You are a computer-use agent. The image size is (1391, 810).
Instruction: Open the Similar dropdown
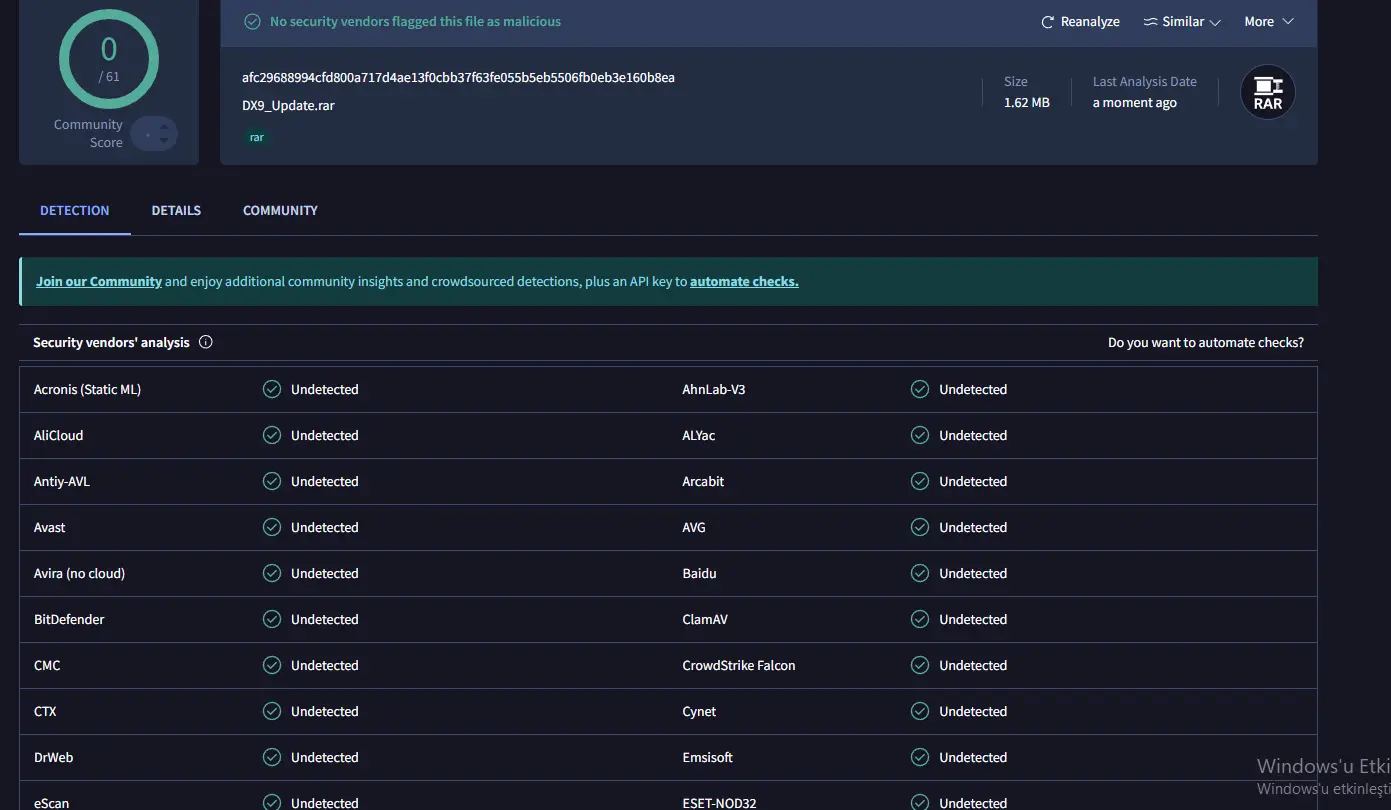pos(1183,22)
